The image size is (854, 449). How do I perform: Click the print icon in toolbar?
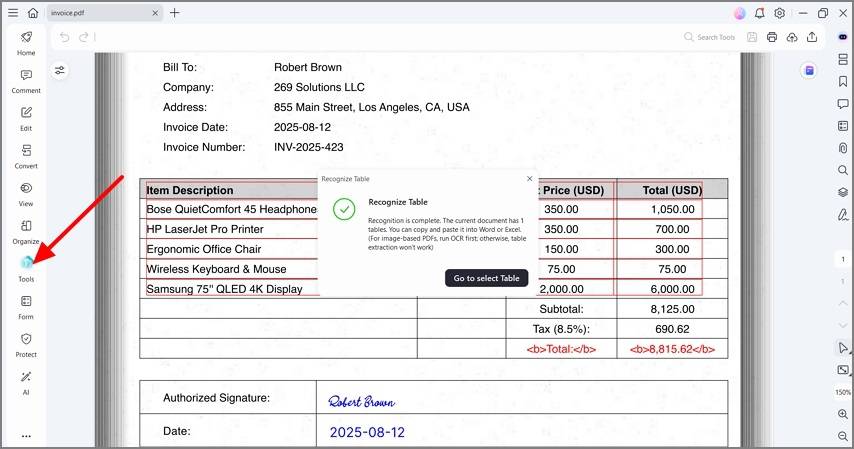pos(773,37)
